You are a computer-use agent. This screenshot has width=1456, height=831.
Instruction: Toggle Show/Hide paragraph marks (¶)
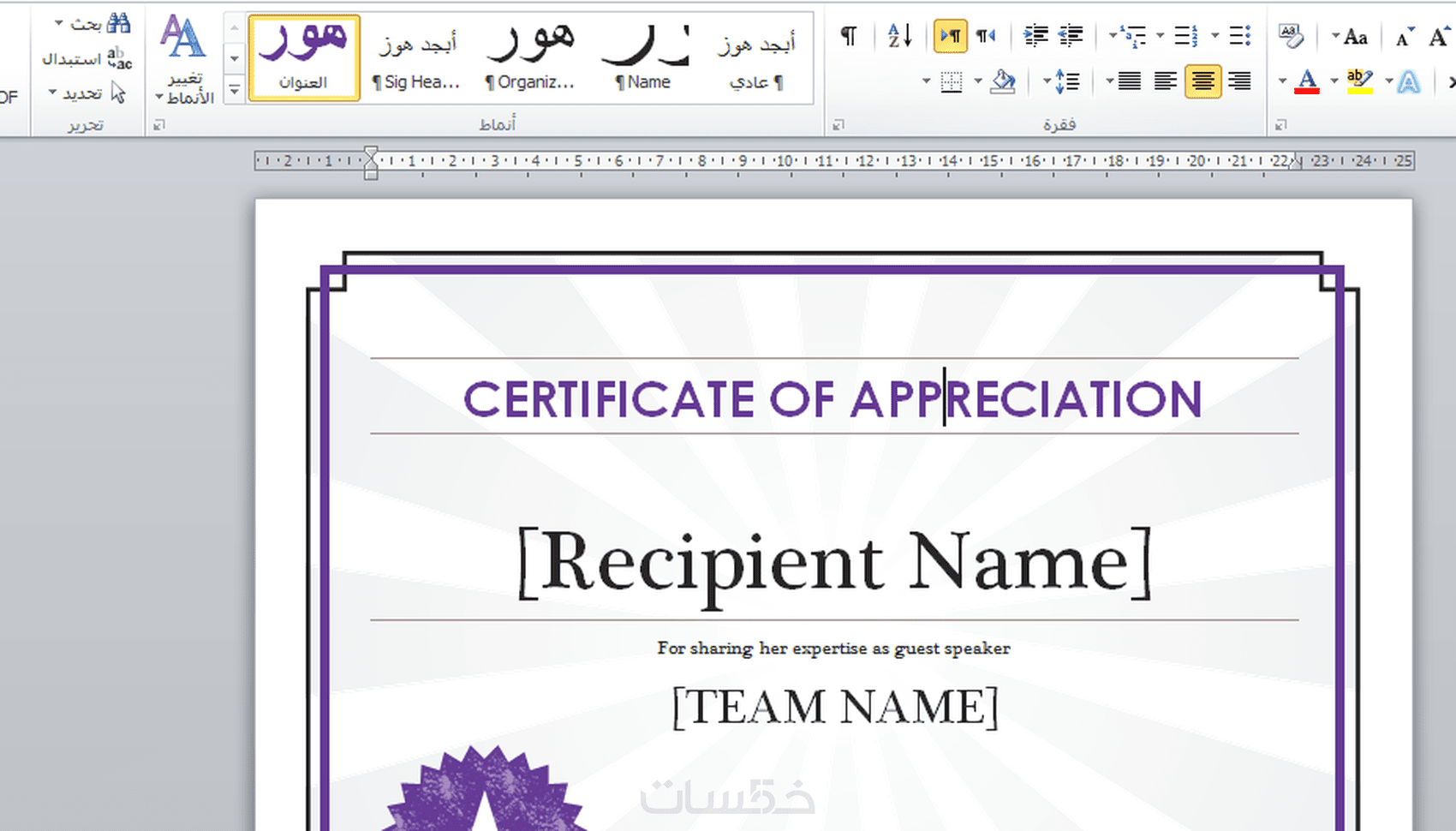(x=848, y=35)
